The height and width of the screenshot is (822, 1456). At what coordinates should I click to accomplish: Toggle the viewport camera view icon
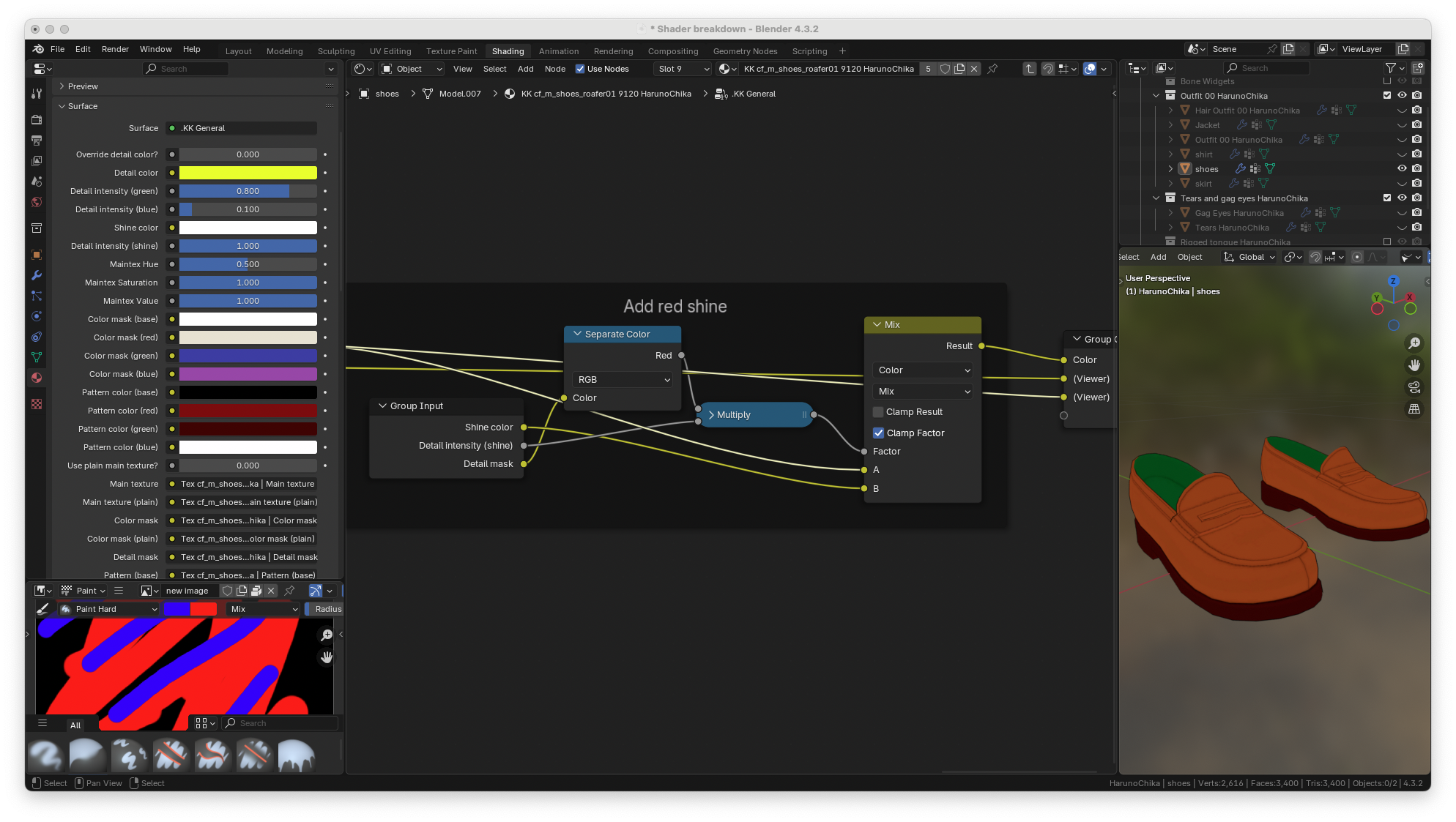[1414, 387]
